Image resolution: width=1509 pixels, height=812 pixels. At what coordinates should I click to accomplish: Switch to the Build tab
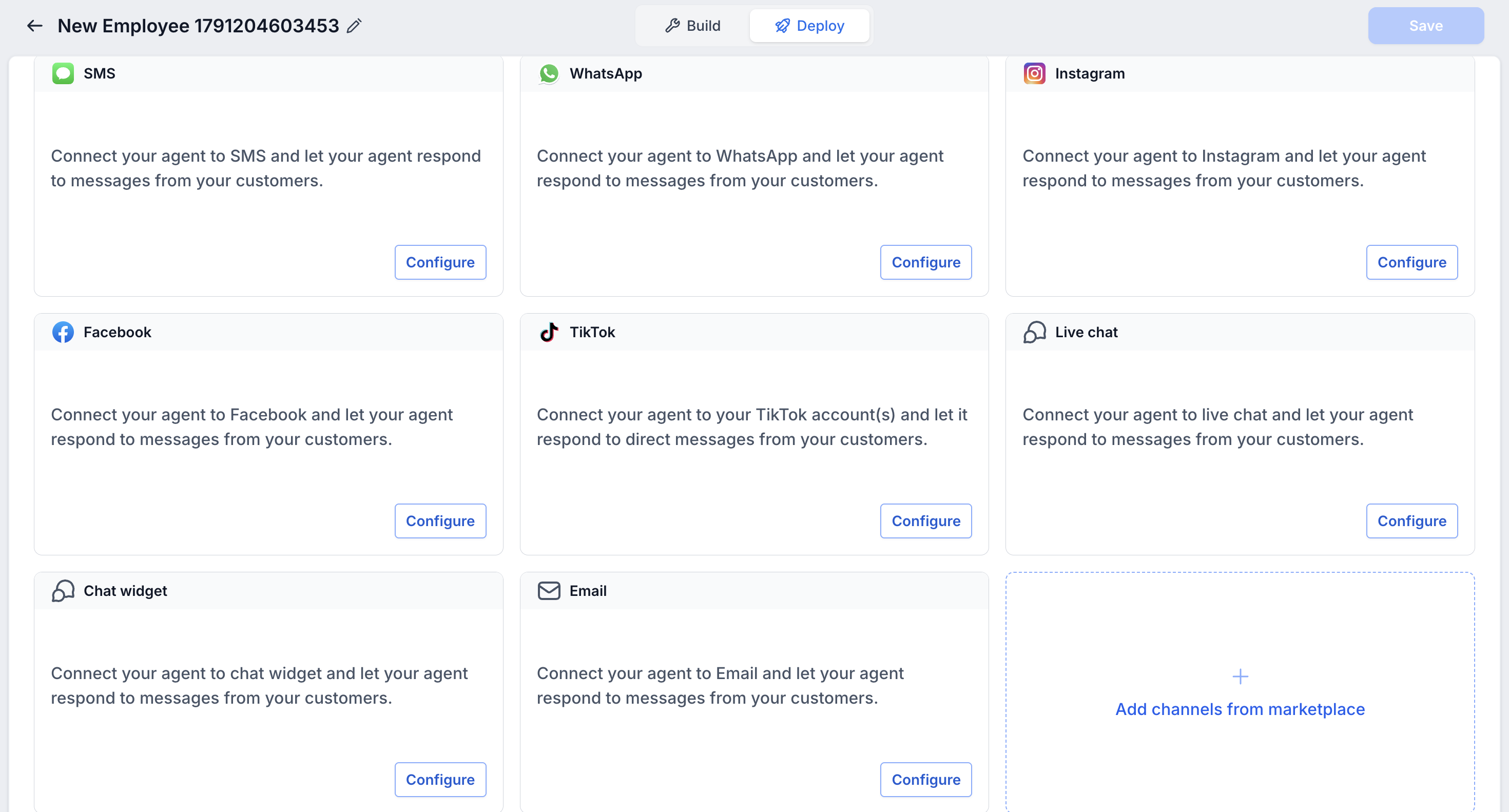pyautogui.click(x=693, y=26)
